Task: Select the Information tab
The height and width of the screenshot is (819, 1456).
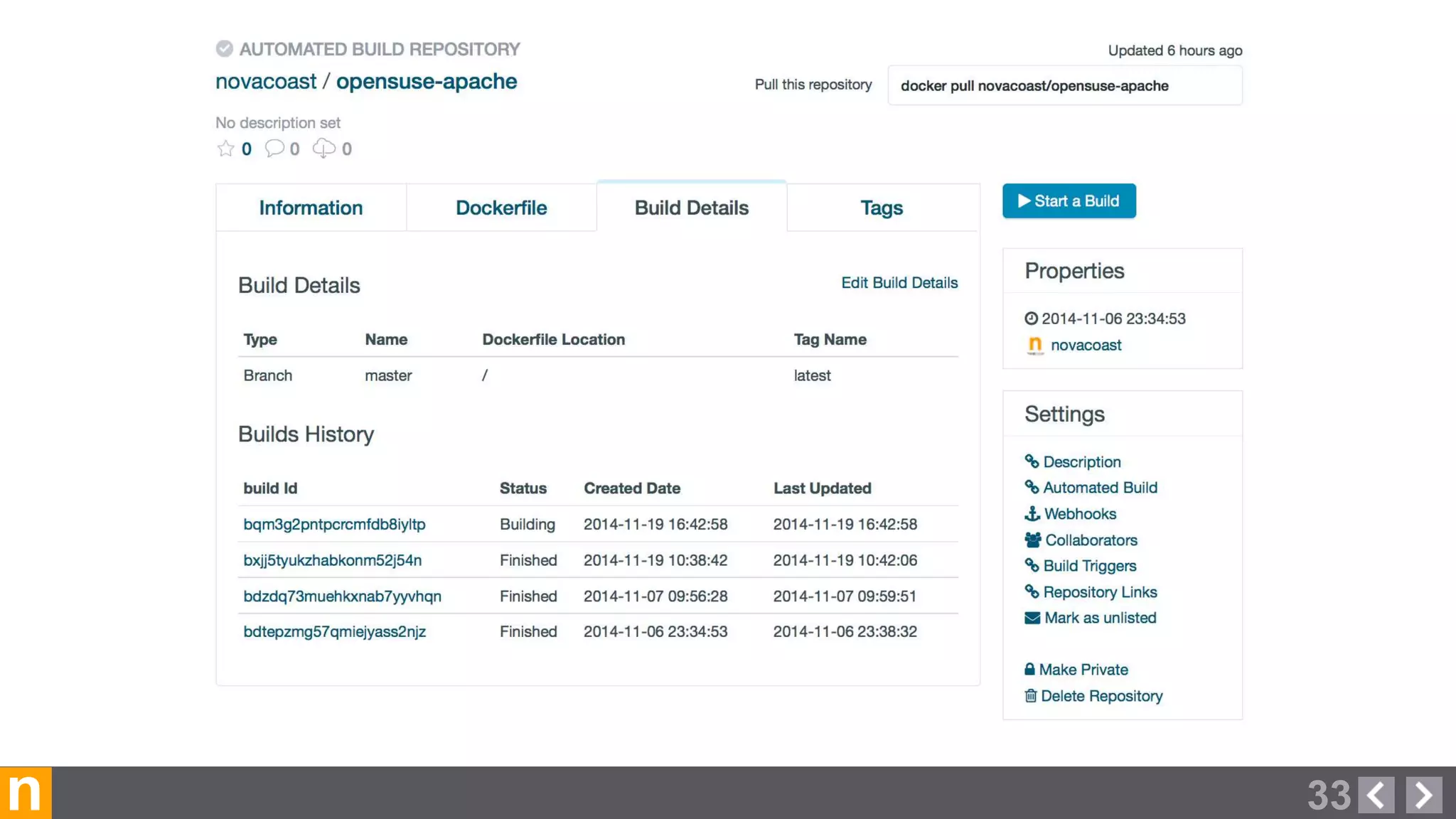Action: [311, 208]
